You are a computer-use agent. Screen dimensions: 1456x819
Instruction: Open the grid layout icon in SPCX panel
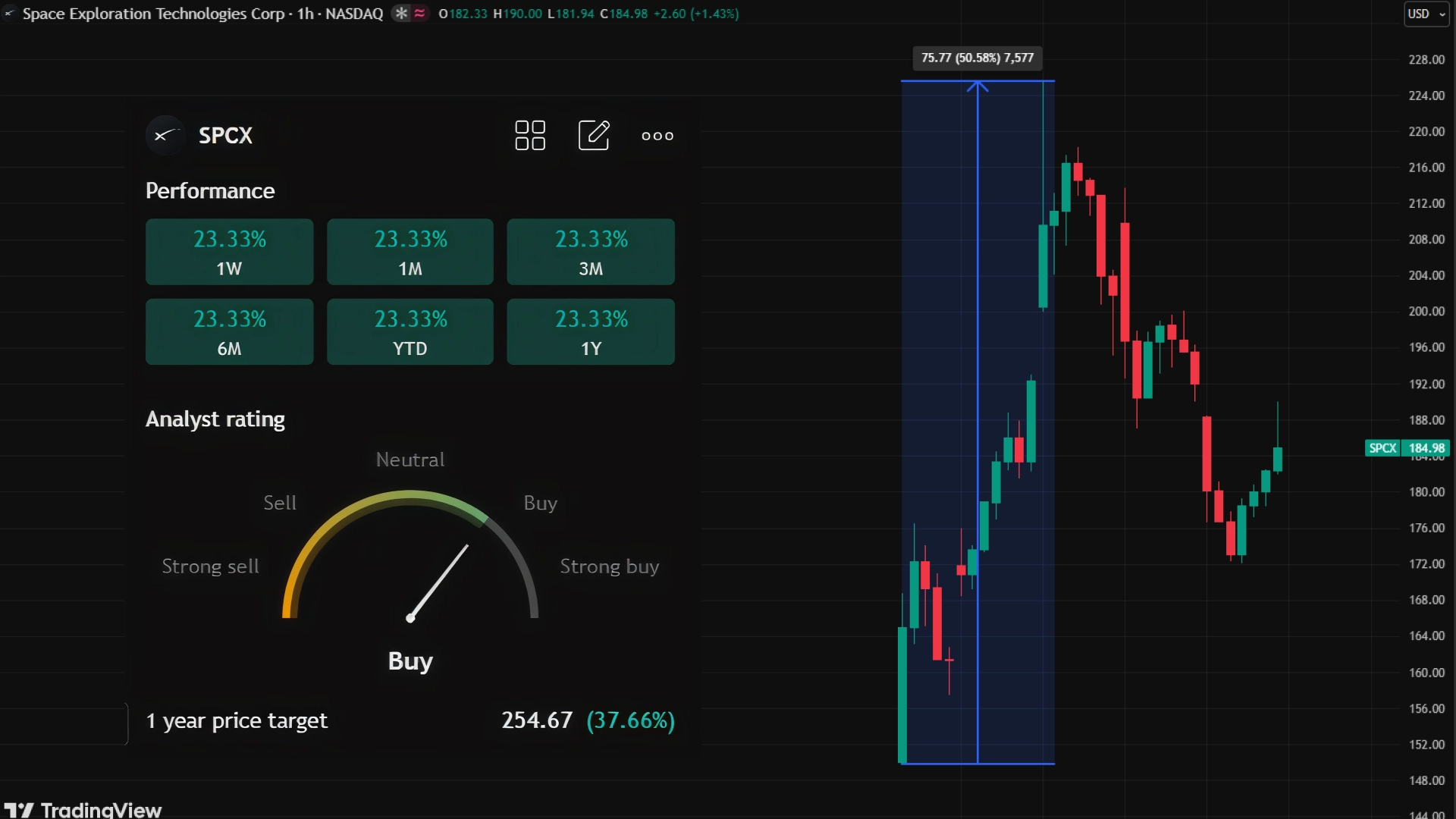(x=530, y=136)
